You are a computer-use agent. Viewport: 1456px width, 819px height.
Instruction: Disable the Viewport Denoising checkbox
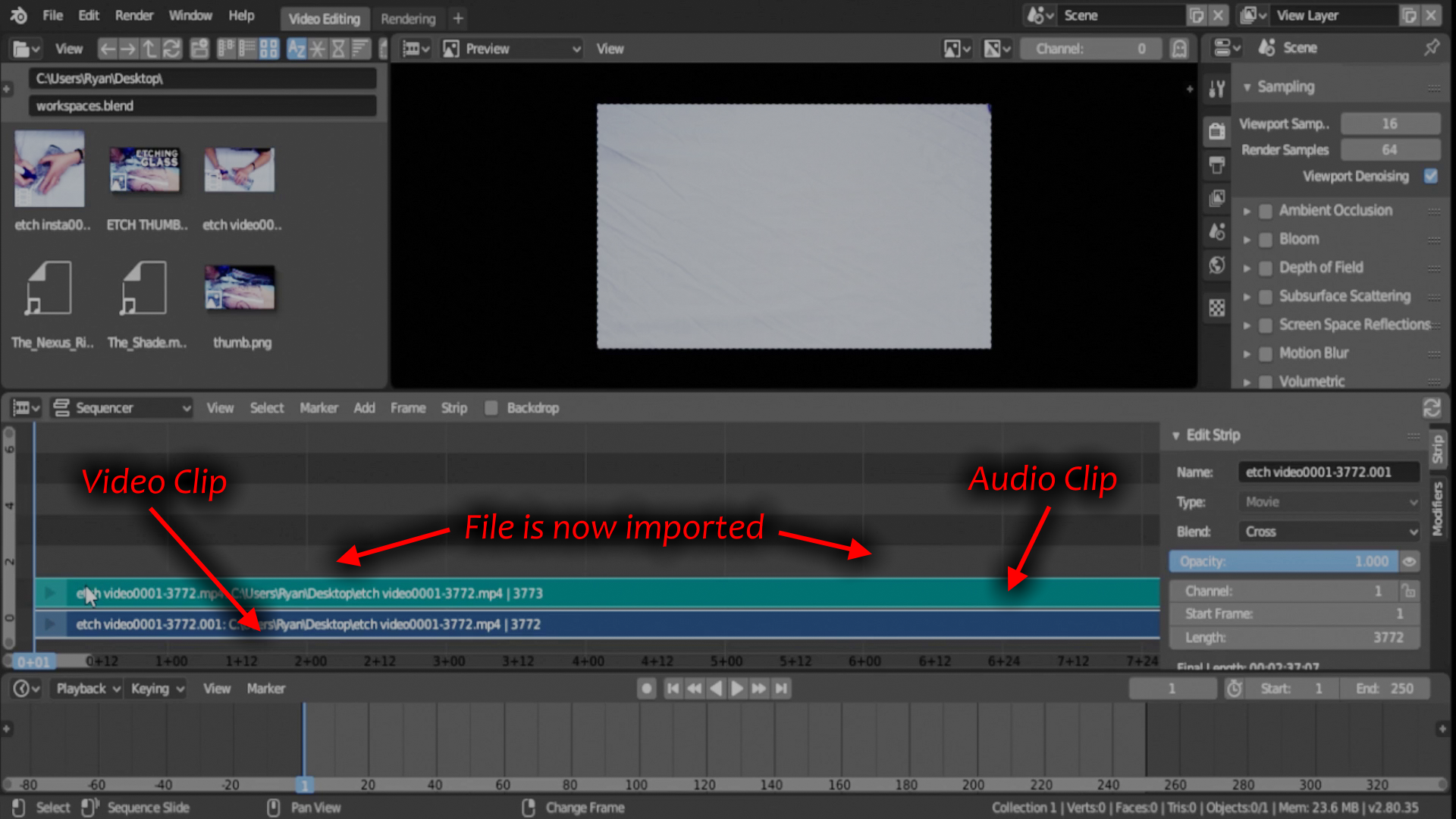tap(1430, 176)
